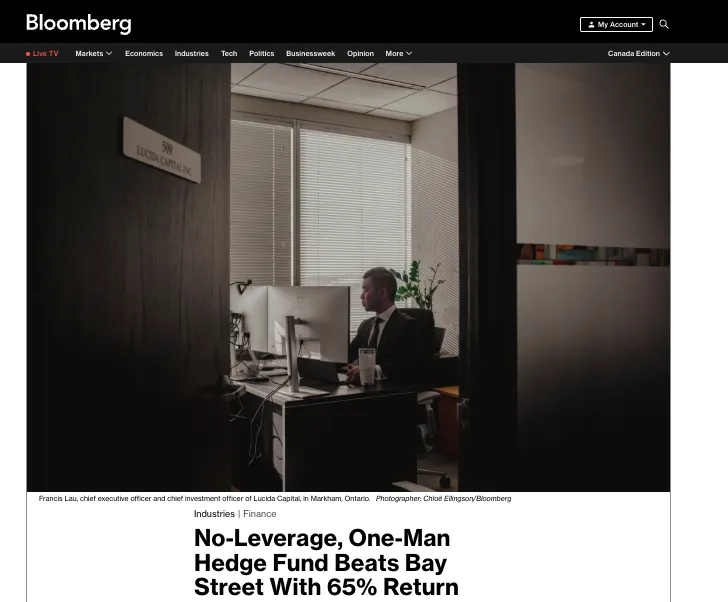728x602 pixels.
Task: Click the Francis Lau office photo
Action: click(348, 277)
